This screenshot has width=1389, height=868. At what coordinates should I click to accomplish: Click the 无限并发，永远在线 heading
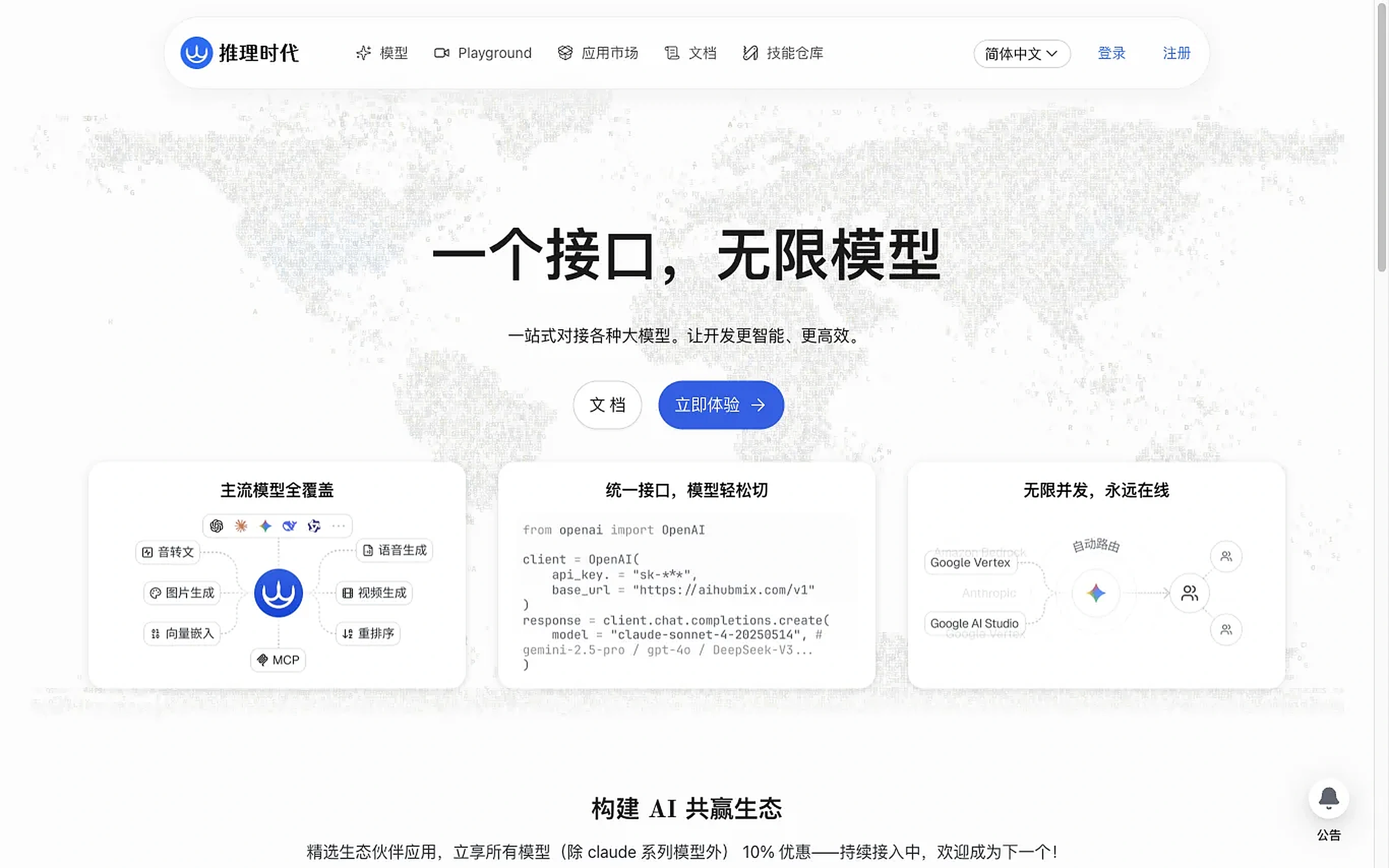[1096, 490]
